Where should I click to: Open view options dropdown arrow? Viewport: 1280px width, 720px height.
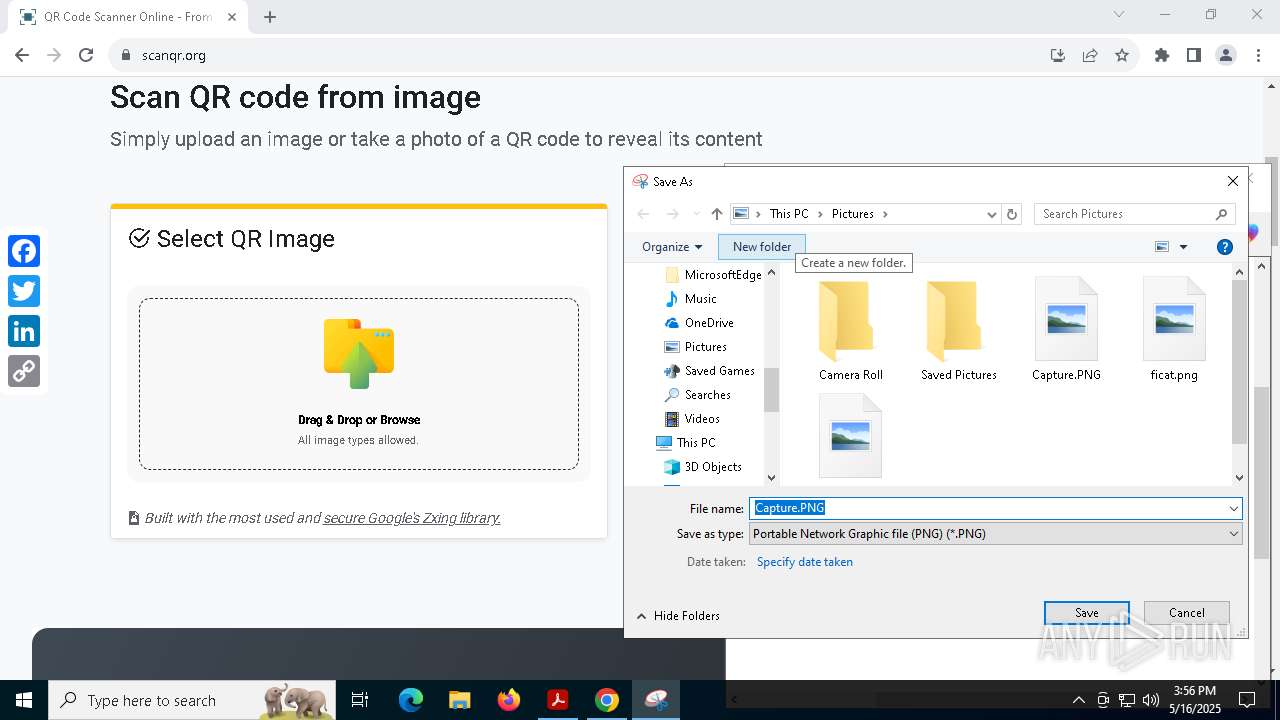point(1183,247)
